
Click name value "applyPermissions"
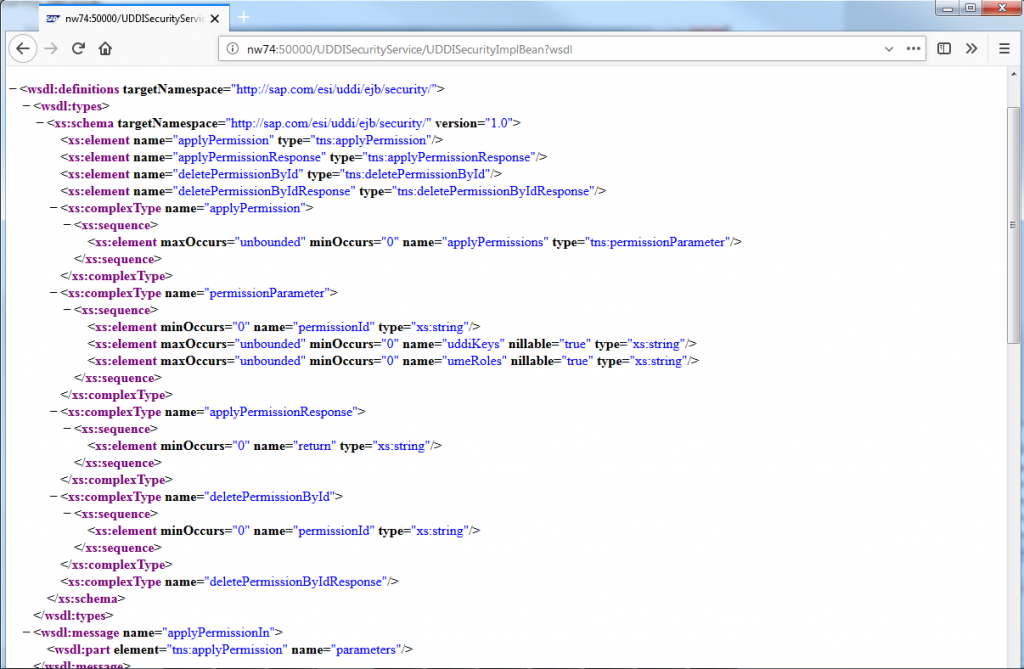(495, 242)
